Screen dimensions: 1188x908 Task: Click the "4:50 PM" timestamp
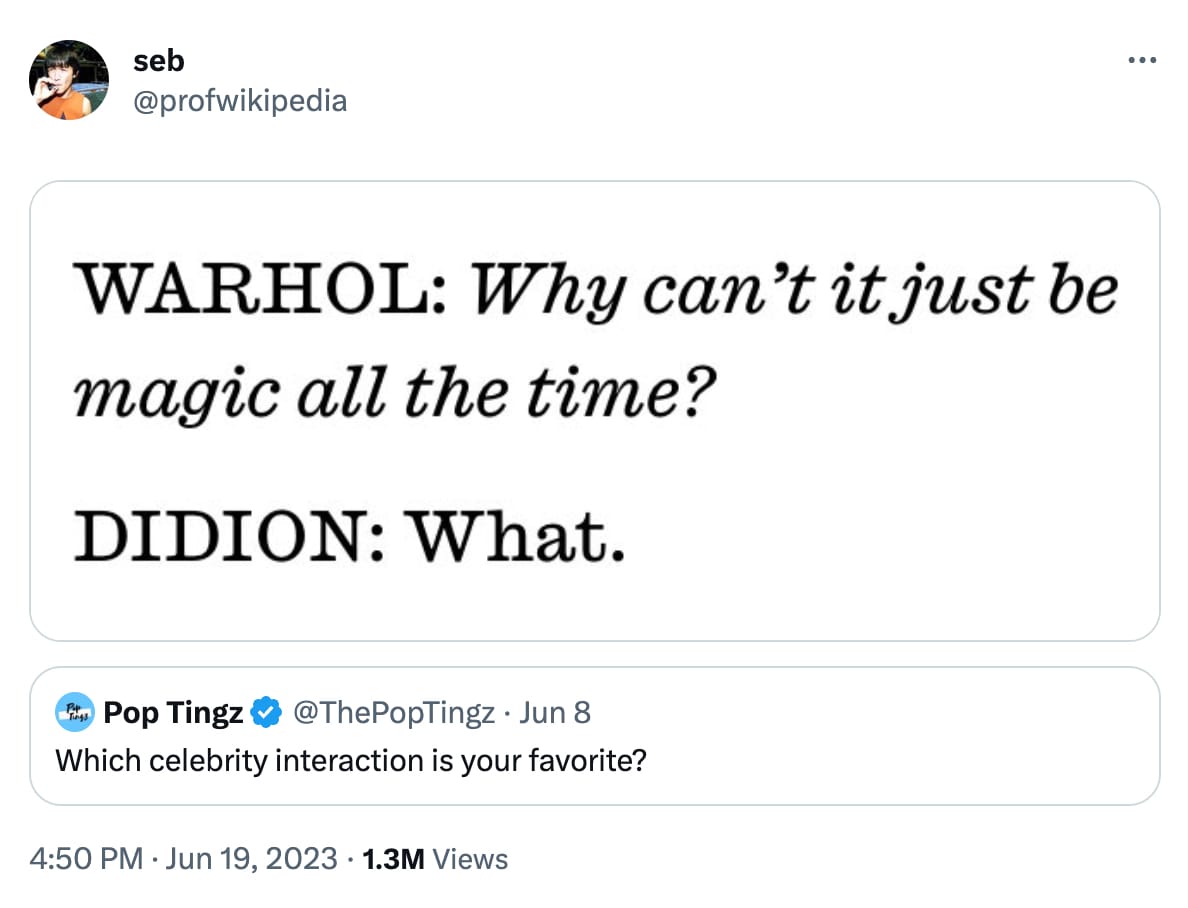(x=86, y=859)
